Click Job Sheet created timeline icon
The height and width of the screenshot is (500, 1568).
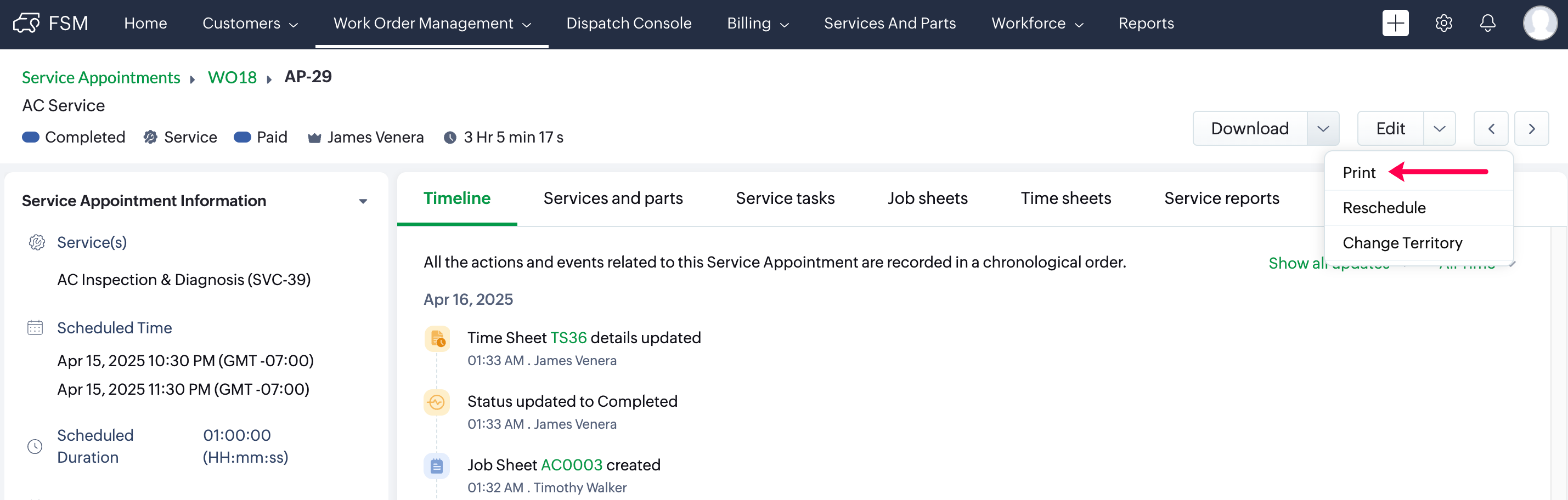click(437, 466)
